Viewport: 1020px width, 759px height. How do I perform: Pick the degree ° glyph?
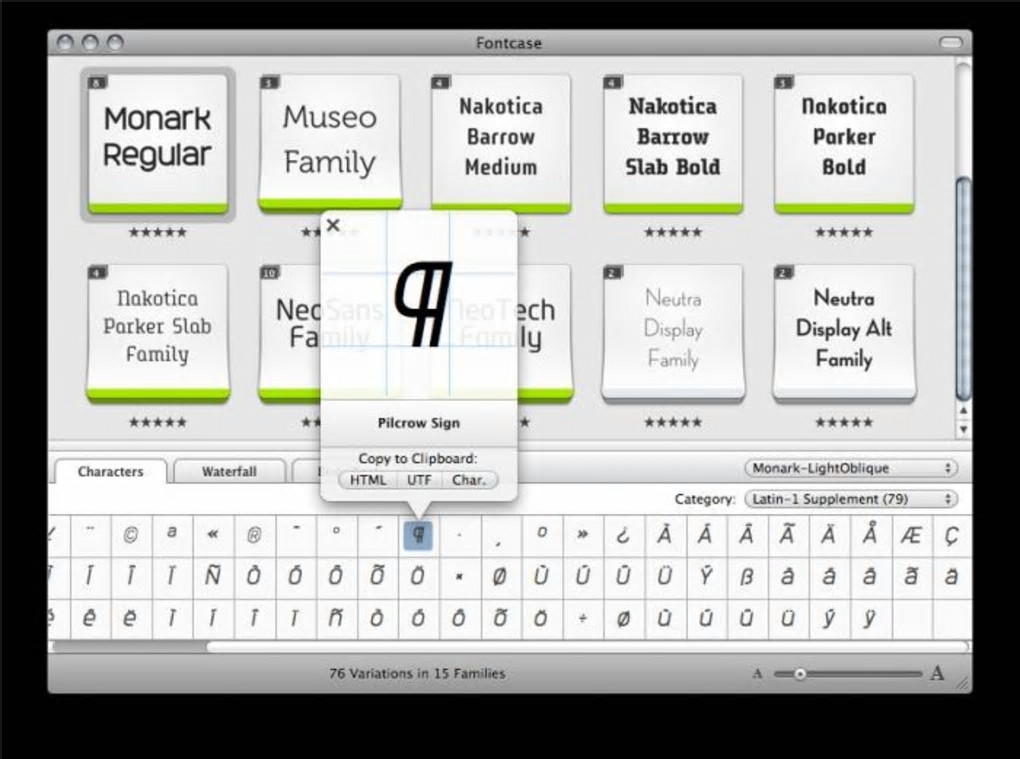[x=336, y=535]
